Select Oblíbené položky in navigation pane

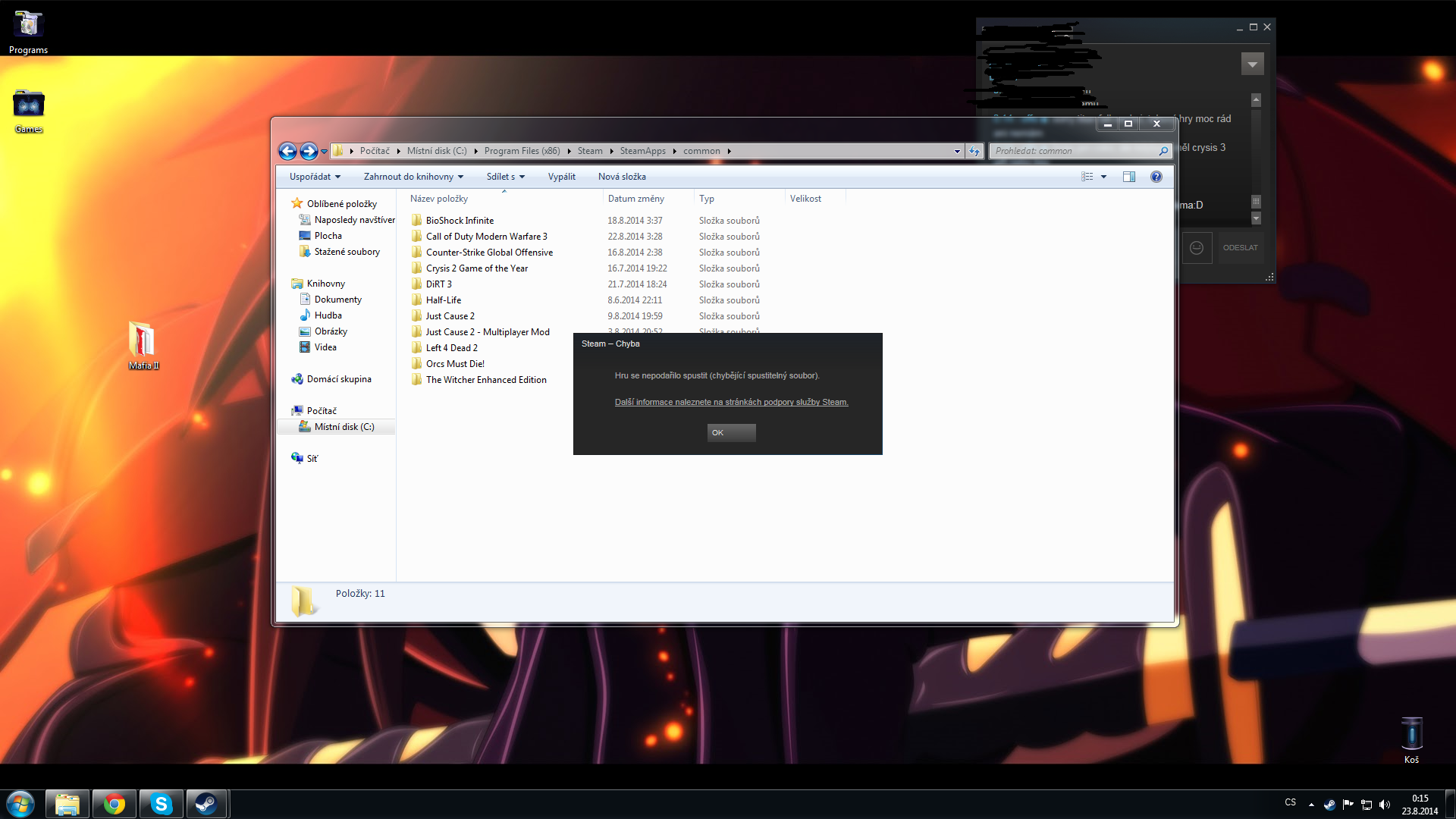point(341,204)
